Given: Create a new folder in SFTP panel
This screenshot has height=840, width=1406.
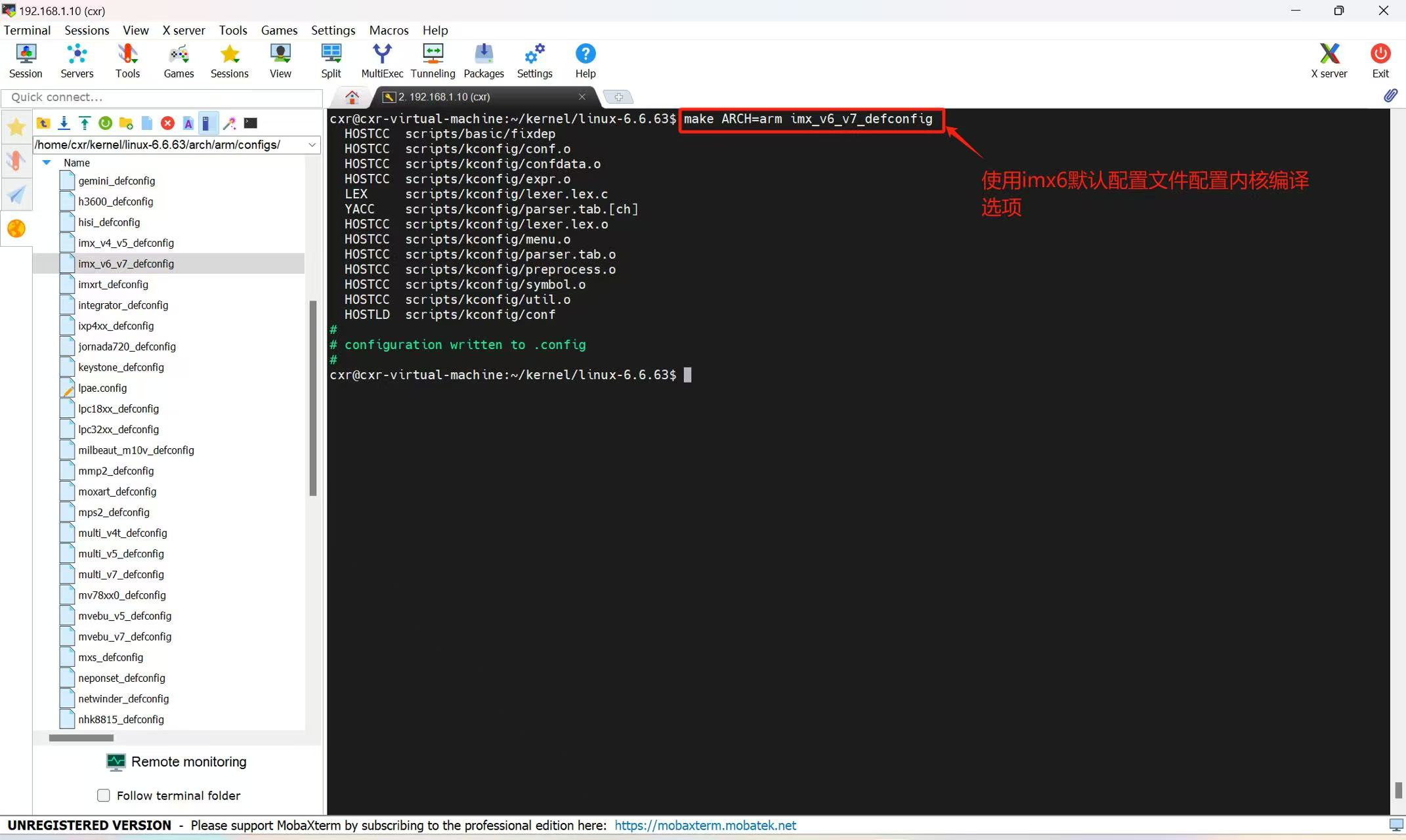Looking at the screenshot, I should [126, 123].
